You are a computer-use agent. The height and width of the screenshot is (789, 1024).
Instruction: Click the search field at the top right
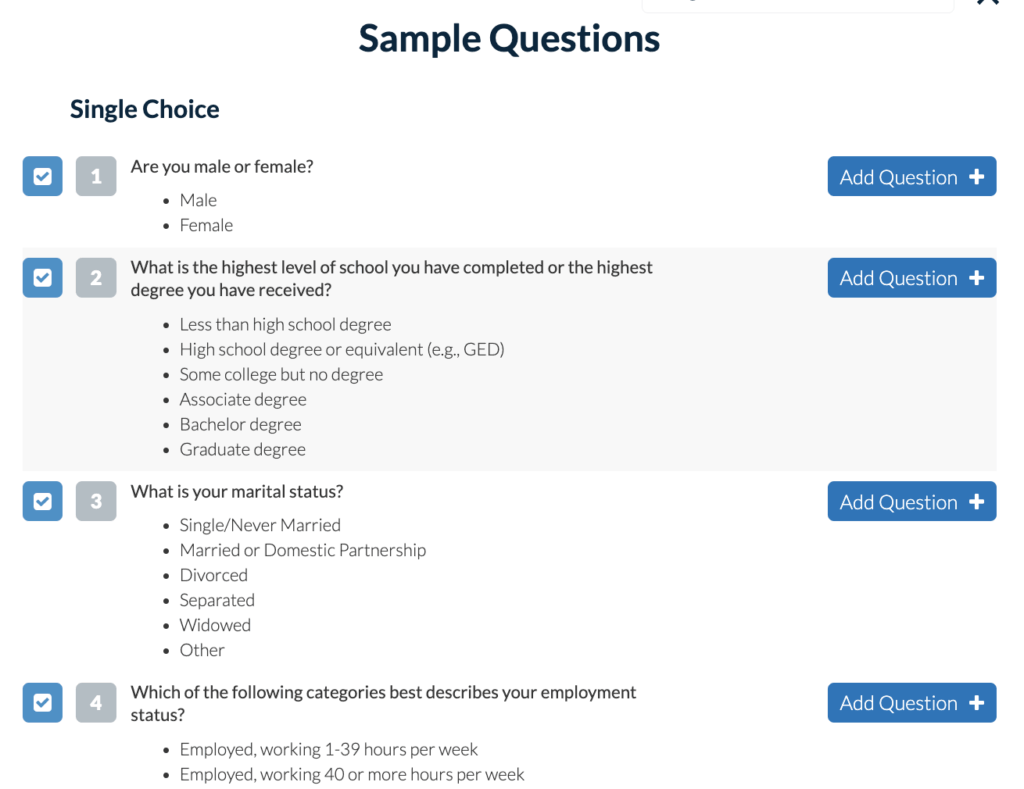797,3
